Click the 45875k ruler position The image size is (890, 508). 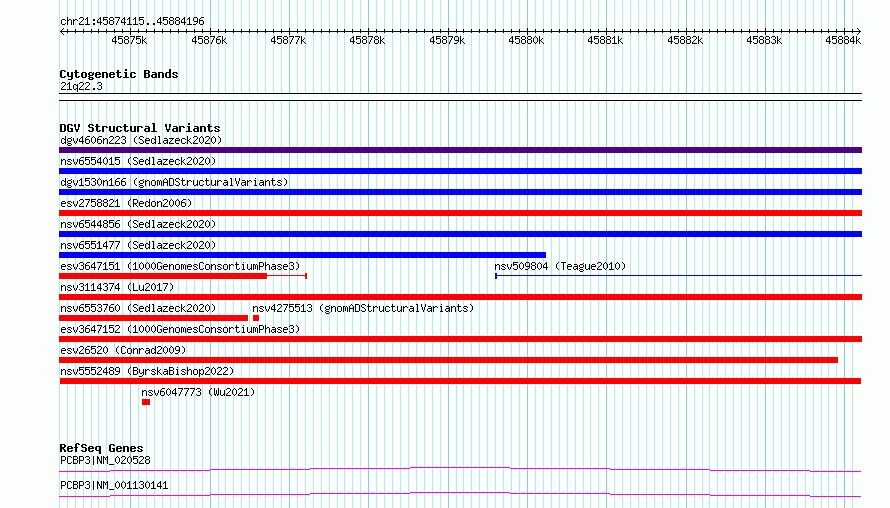[129, 40]
